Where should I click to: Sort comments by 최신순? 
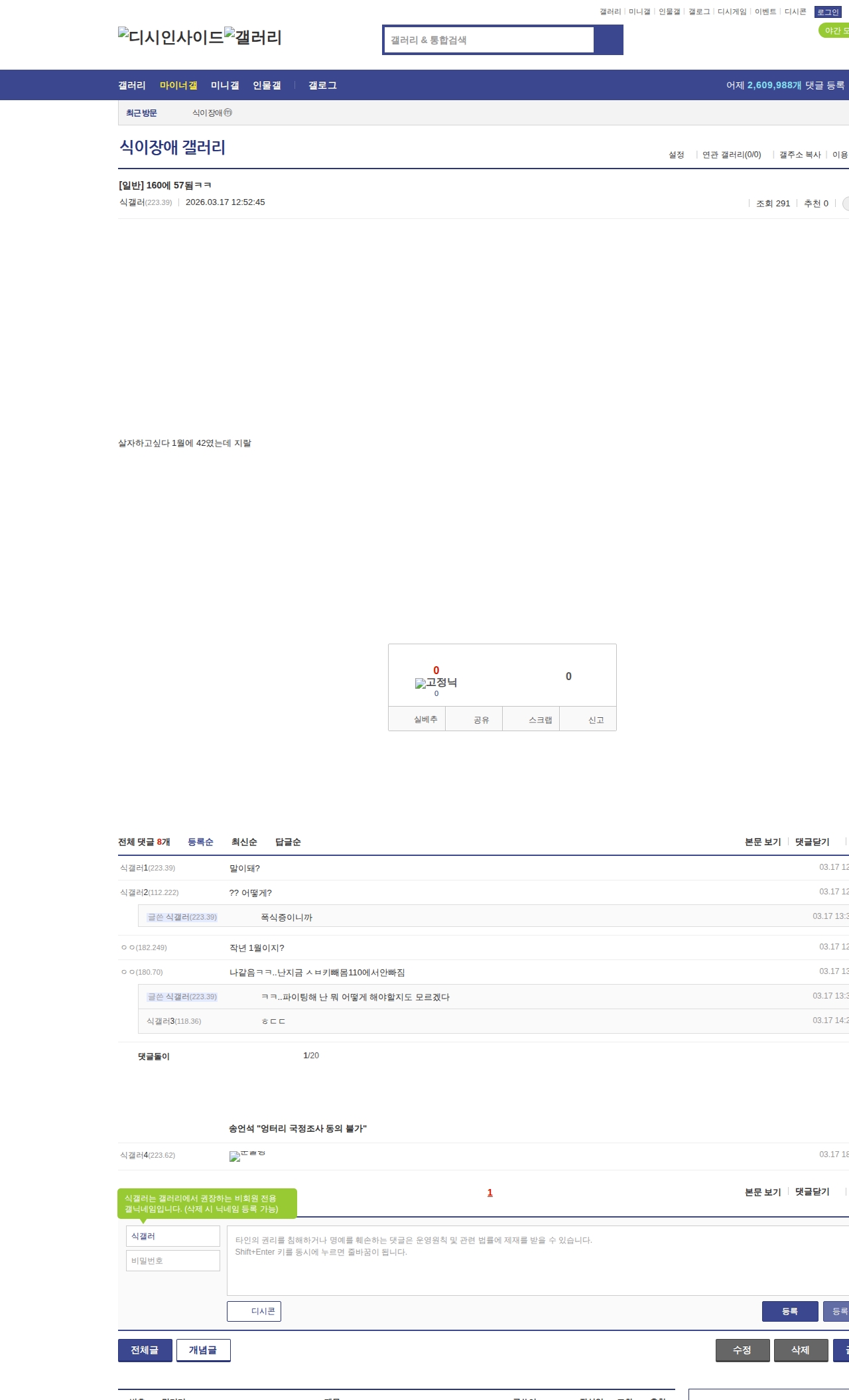(x=244, y=842)
